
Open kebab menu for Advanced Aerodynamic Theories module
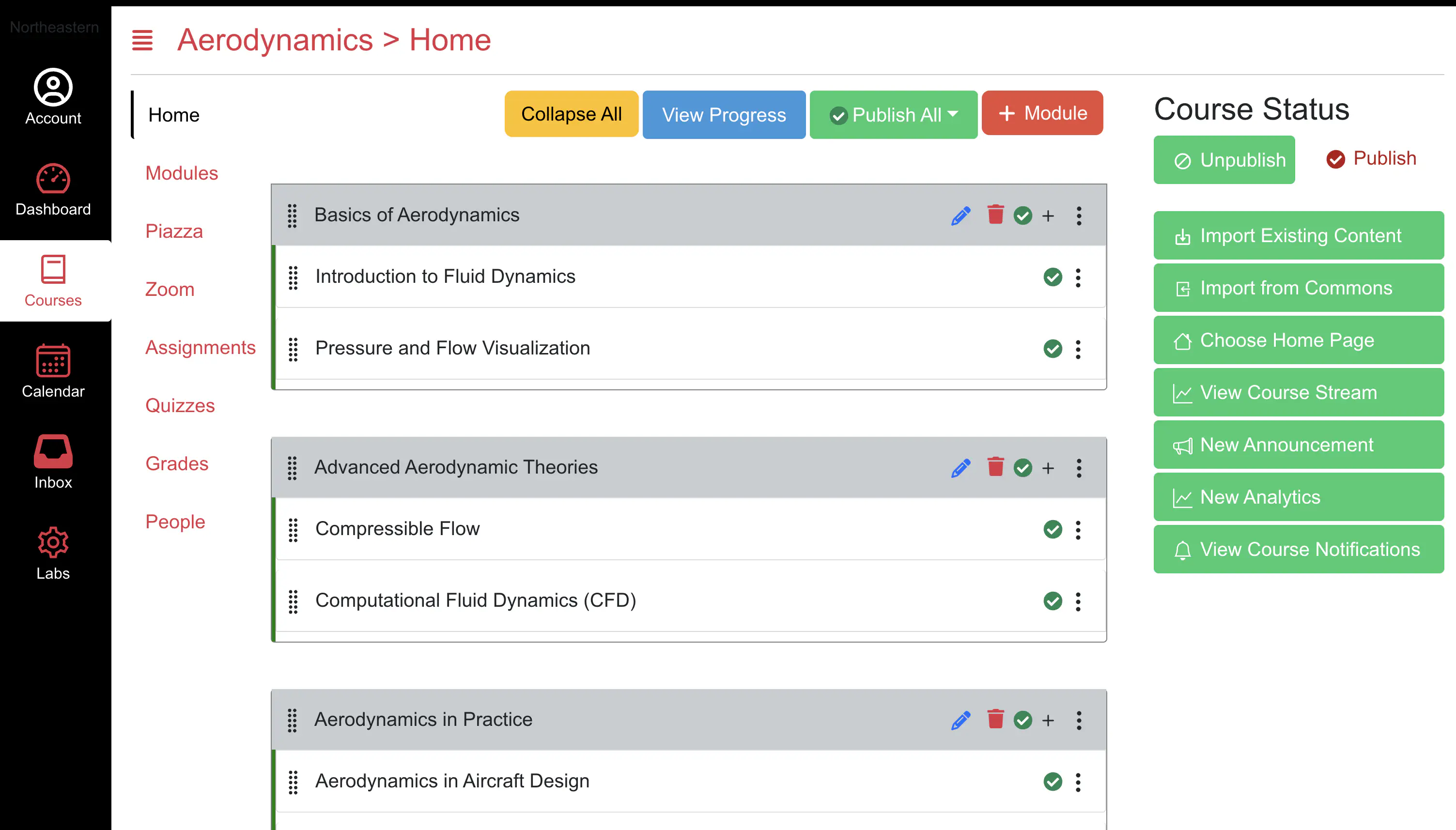[1079, 468]
